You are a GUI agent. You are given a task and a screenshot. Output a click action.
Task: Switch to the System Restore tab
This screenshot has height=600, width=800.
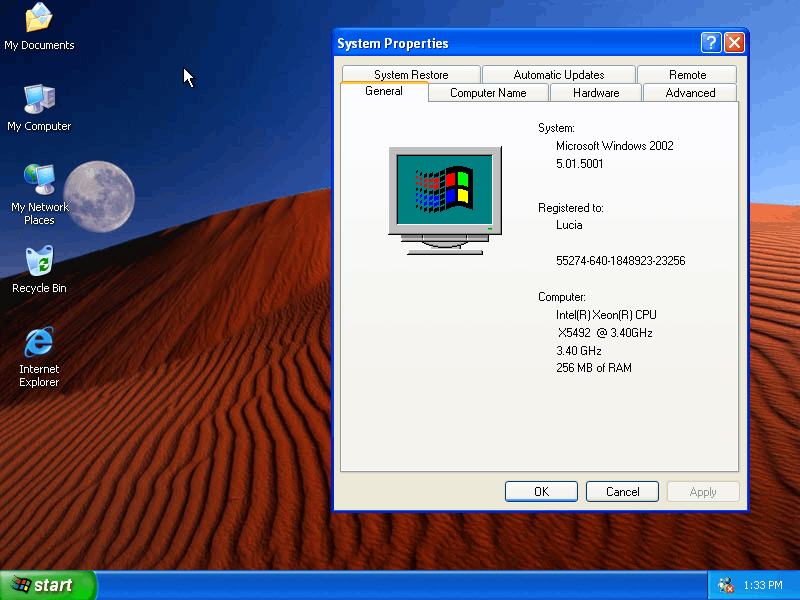point(411,74)
